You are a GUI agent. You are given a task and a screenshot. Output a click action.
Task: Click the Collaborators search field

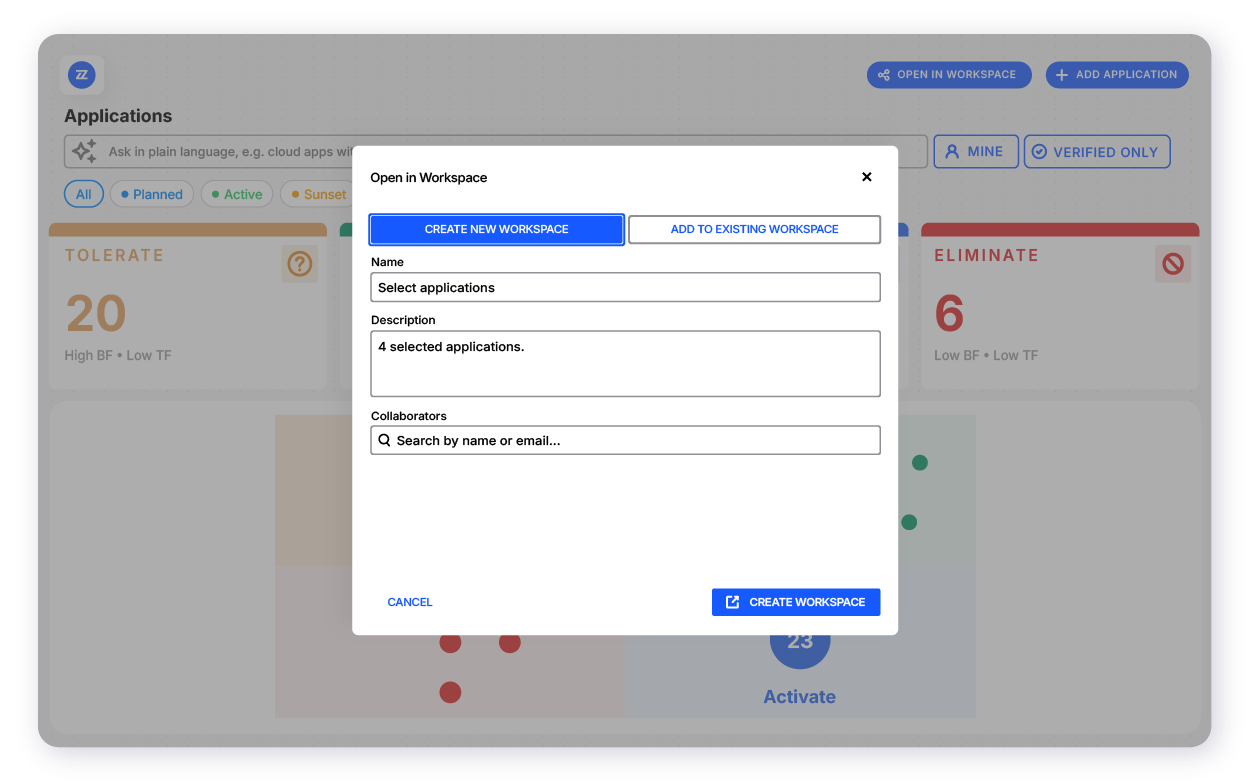pos(625,440)
